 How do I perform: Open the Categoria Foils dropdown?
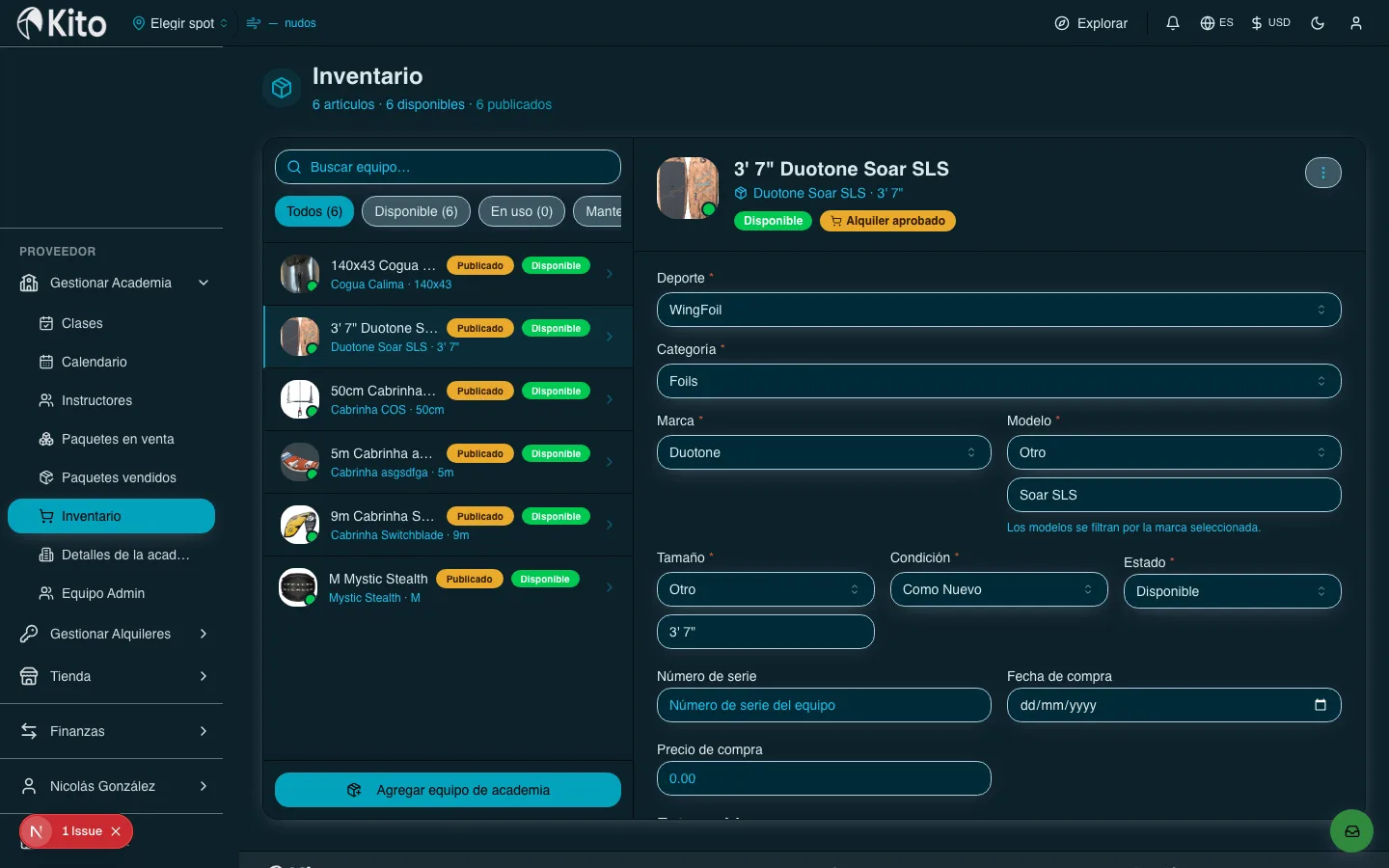998,381
